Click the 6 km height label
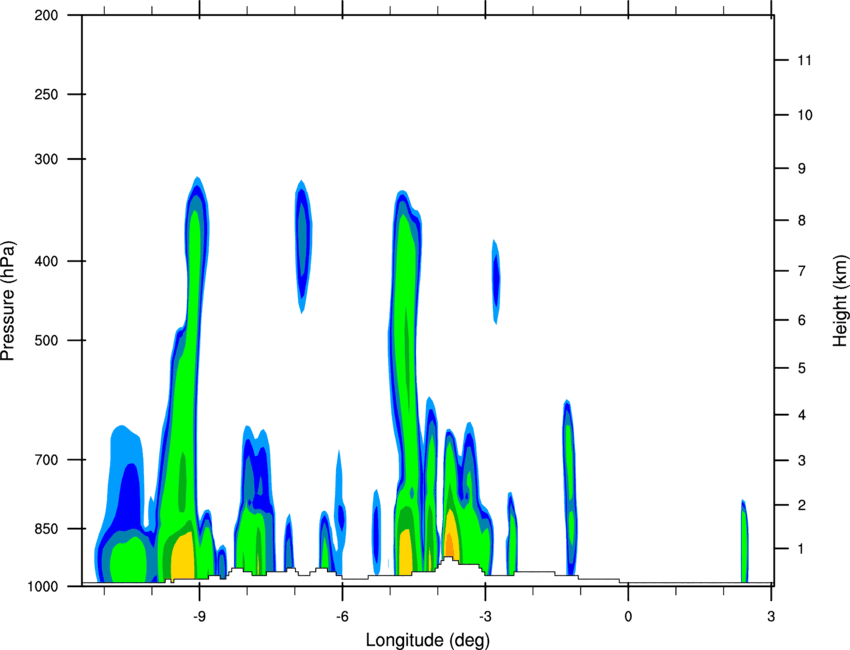 pyautogui.click(x=802, y=320)
